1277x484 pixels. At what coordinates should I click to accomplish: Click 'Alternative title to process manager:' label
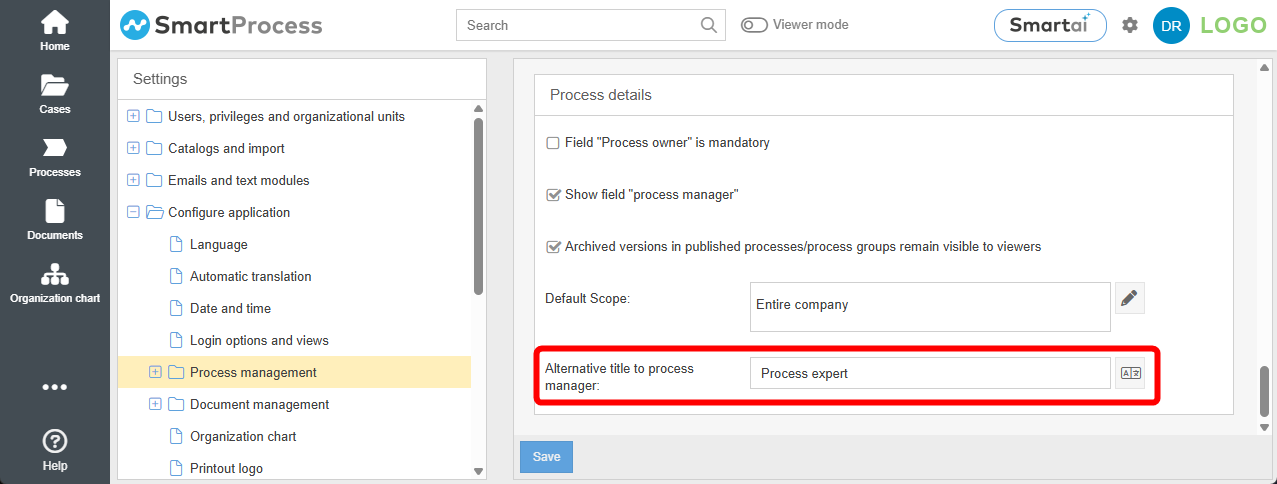619,376
